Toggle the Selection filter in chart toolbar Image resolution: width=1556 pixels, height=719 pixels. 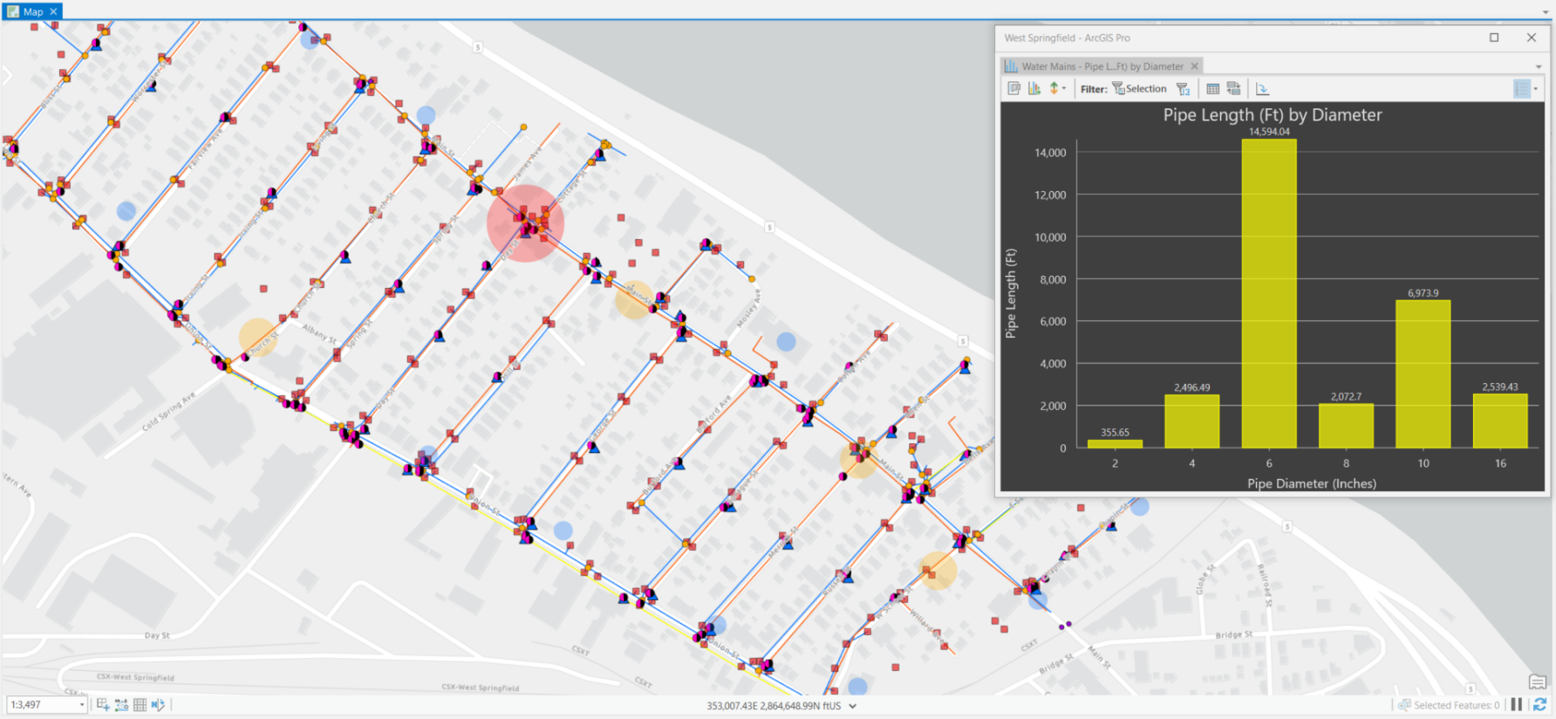[x=1140, y=88]
